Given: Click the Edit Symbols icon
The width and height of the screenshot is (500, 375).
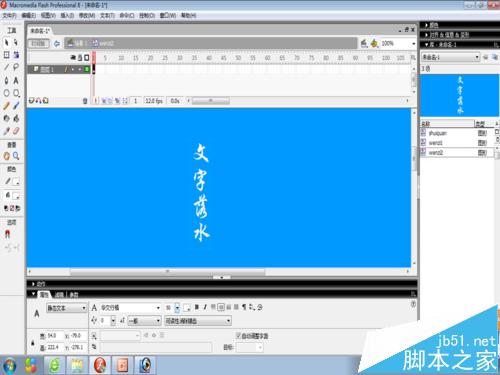Looking at the screenshot, I should (375, 43).
